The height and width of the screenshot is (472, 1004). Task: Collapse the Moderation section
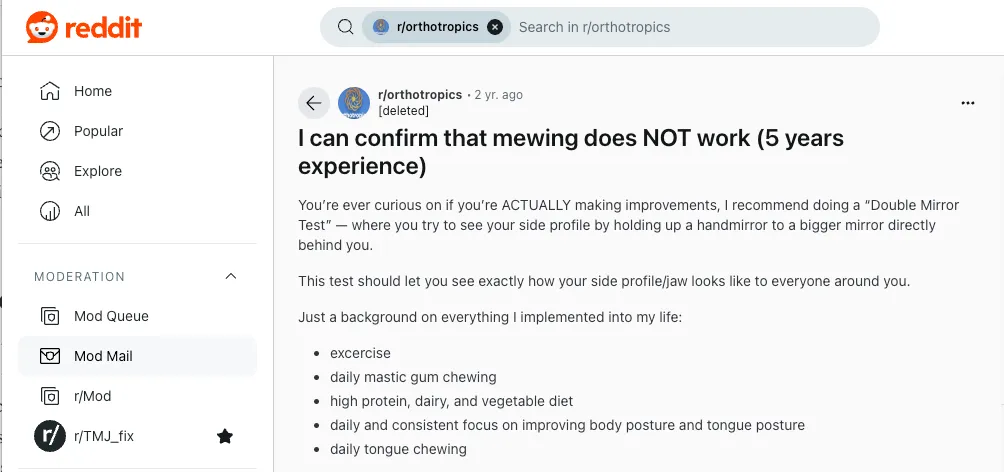[x=231, y=276]
